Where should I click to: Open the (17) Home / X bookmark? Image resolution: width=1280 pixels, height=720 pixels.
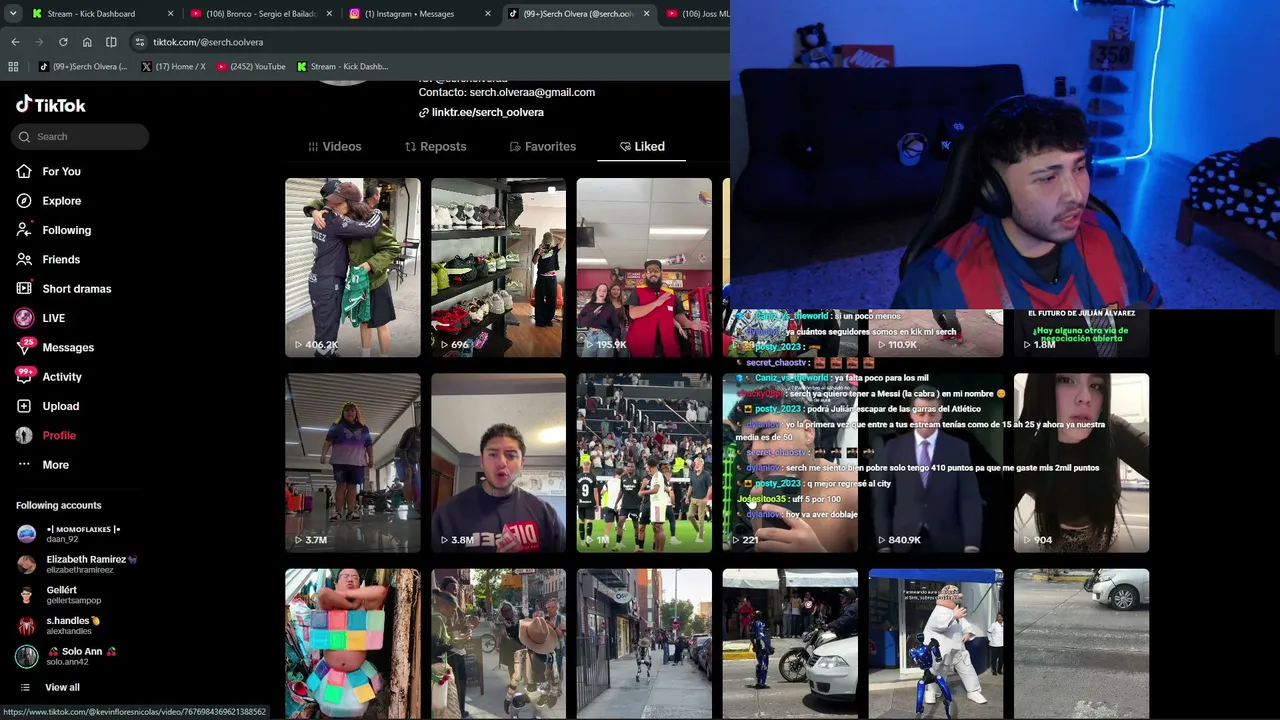point(174,67)
